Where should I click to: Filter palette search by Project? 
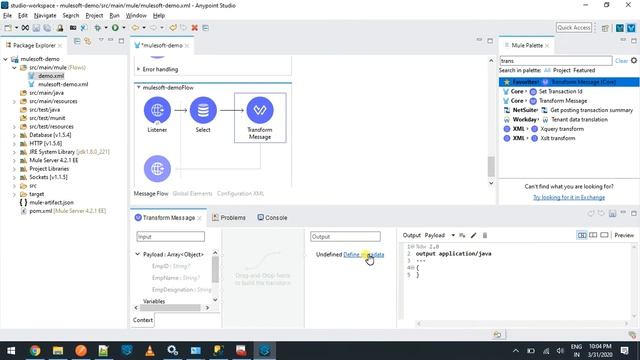[x=562, y=70]
